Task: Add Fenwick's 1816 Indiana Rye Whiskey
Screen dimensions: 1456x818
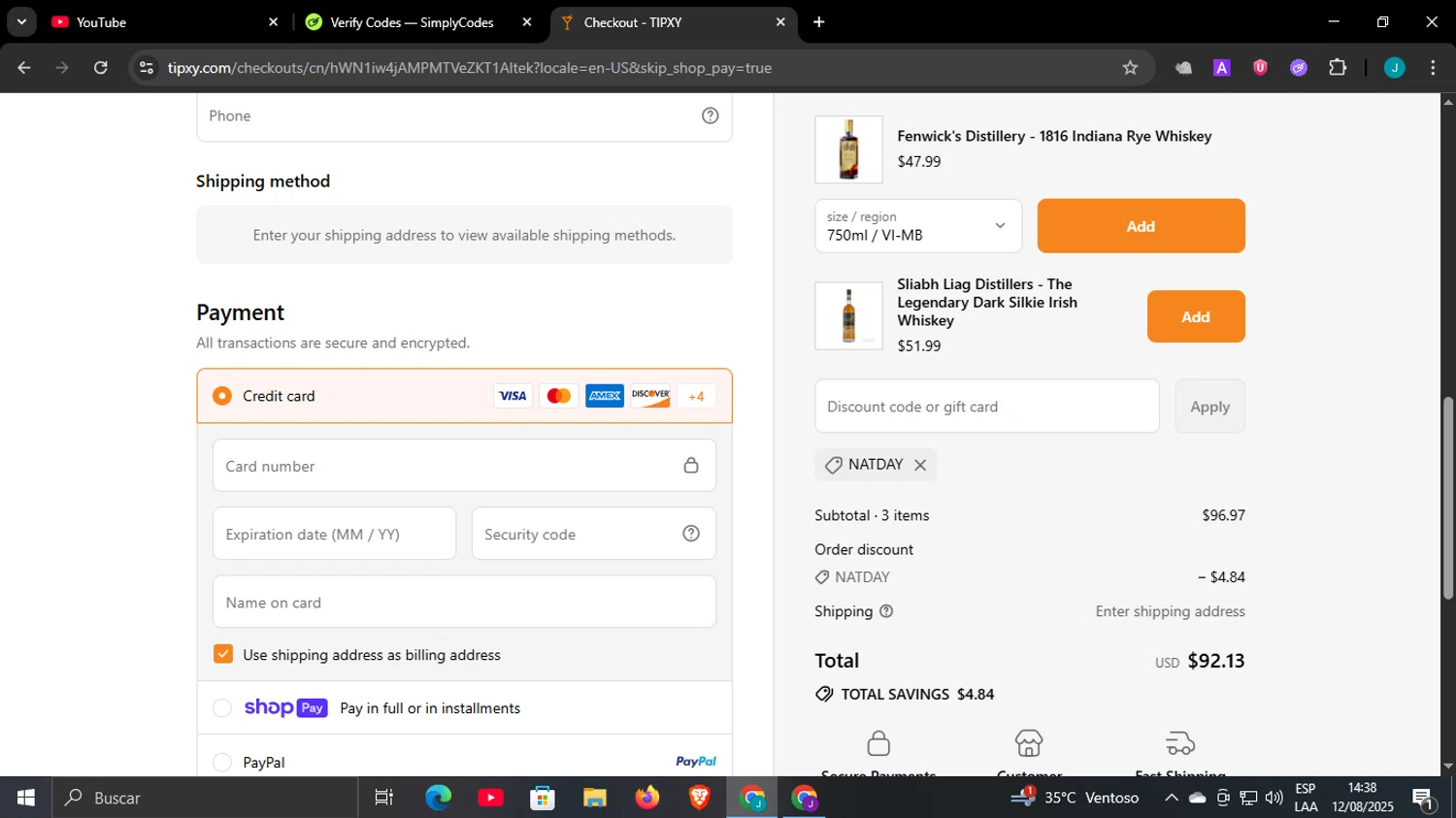Action: click(1141, 226)
